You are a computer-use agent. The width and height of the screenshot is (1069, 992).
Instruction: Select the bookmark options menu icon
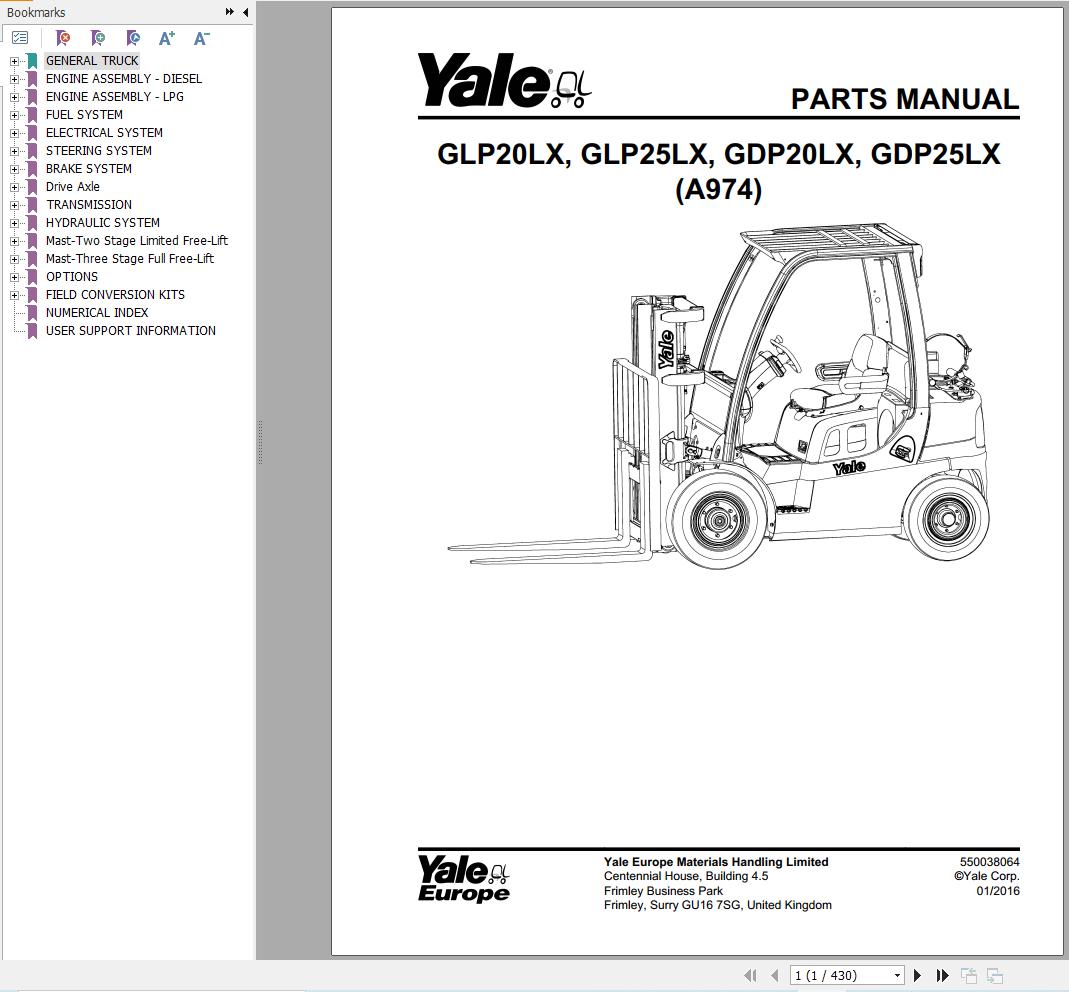click(x=18, y=37)
